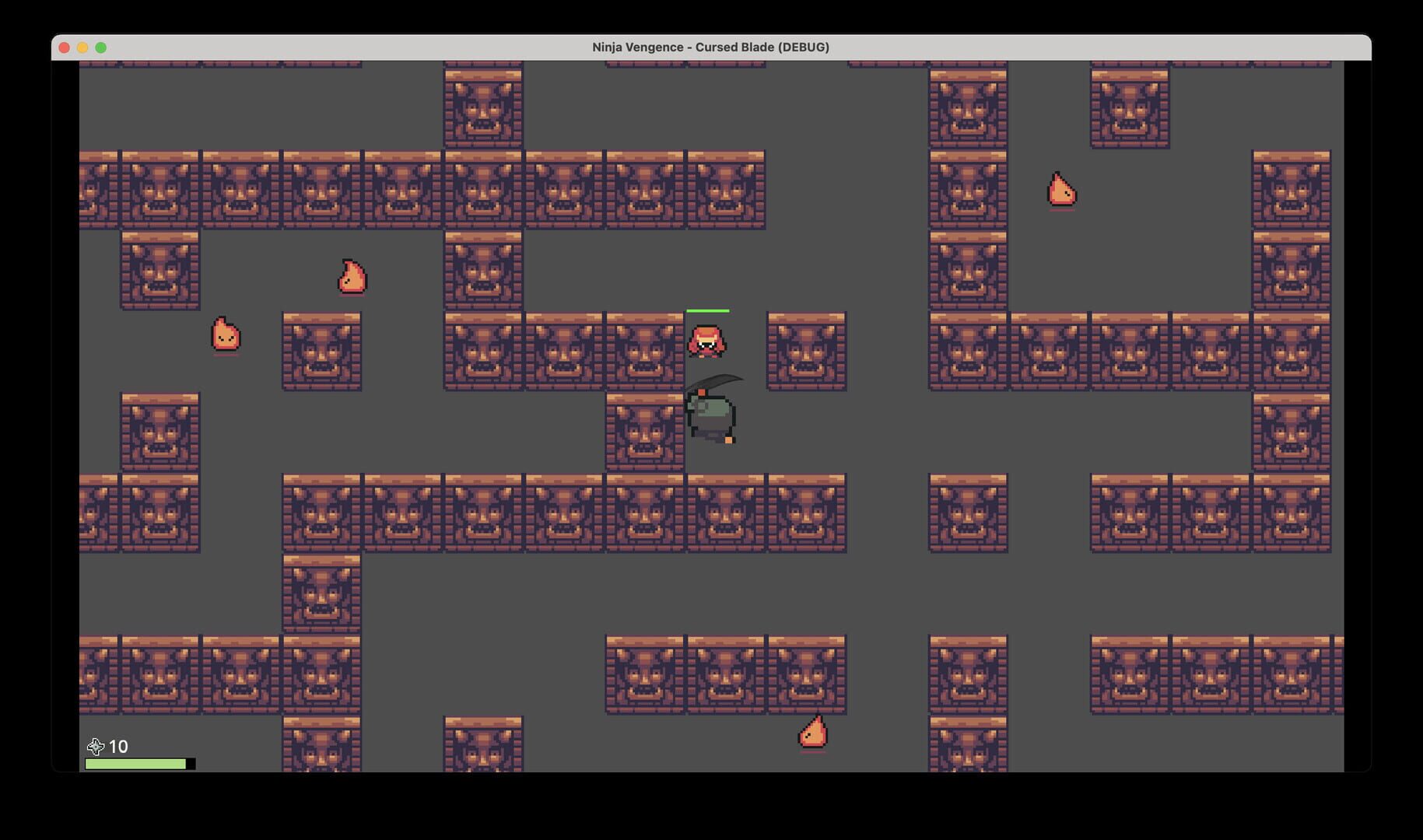Click the enemy's green health bar

707,310
